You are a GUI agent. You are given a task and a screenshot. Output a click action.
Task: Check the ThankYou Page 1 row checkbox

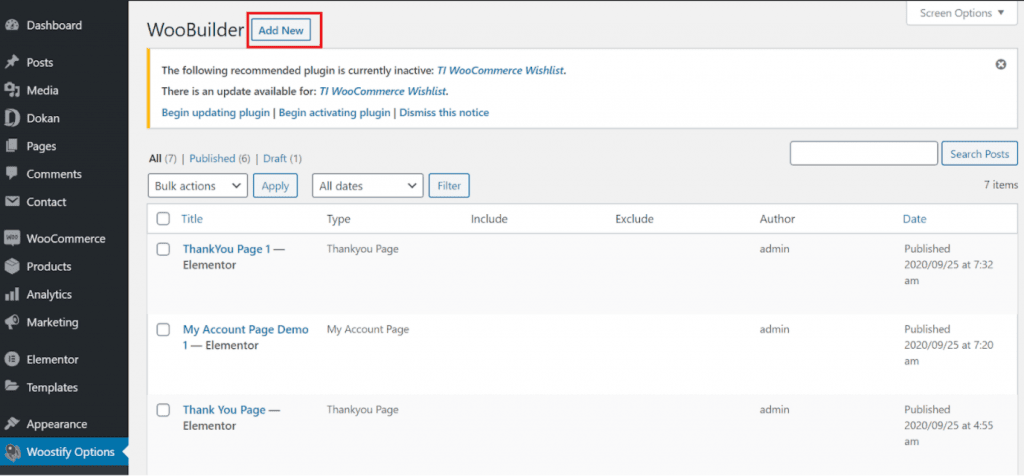click(x=163, y=249)
